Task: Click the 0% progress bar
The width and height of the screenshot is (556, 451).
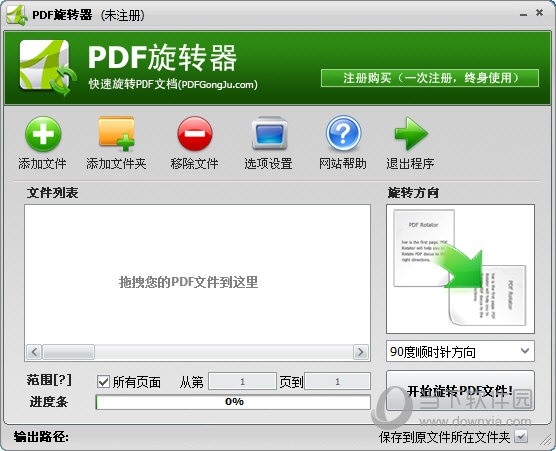Action: 233,402
